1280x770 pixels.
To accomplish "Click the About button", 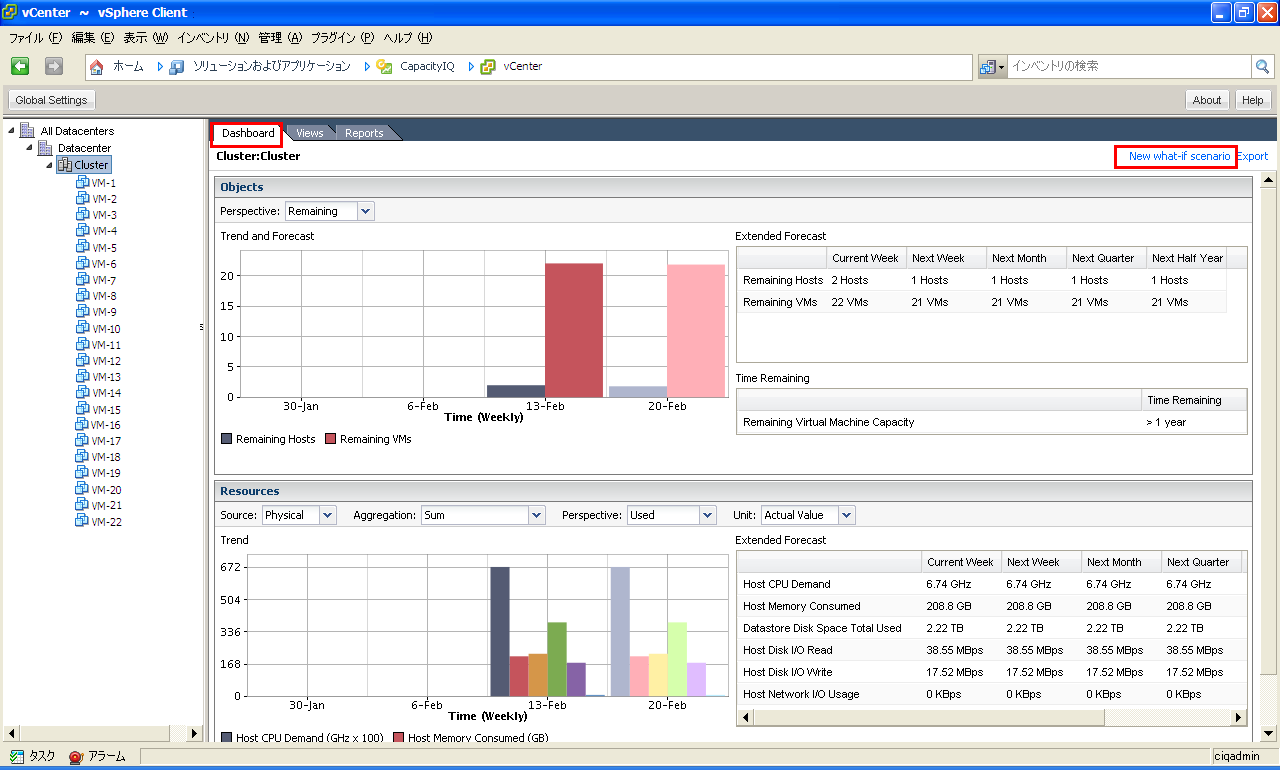I will click(1207, 100).
